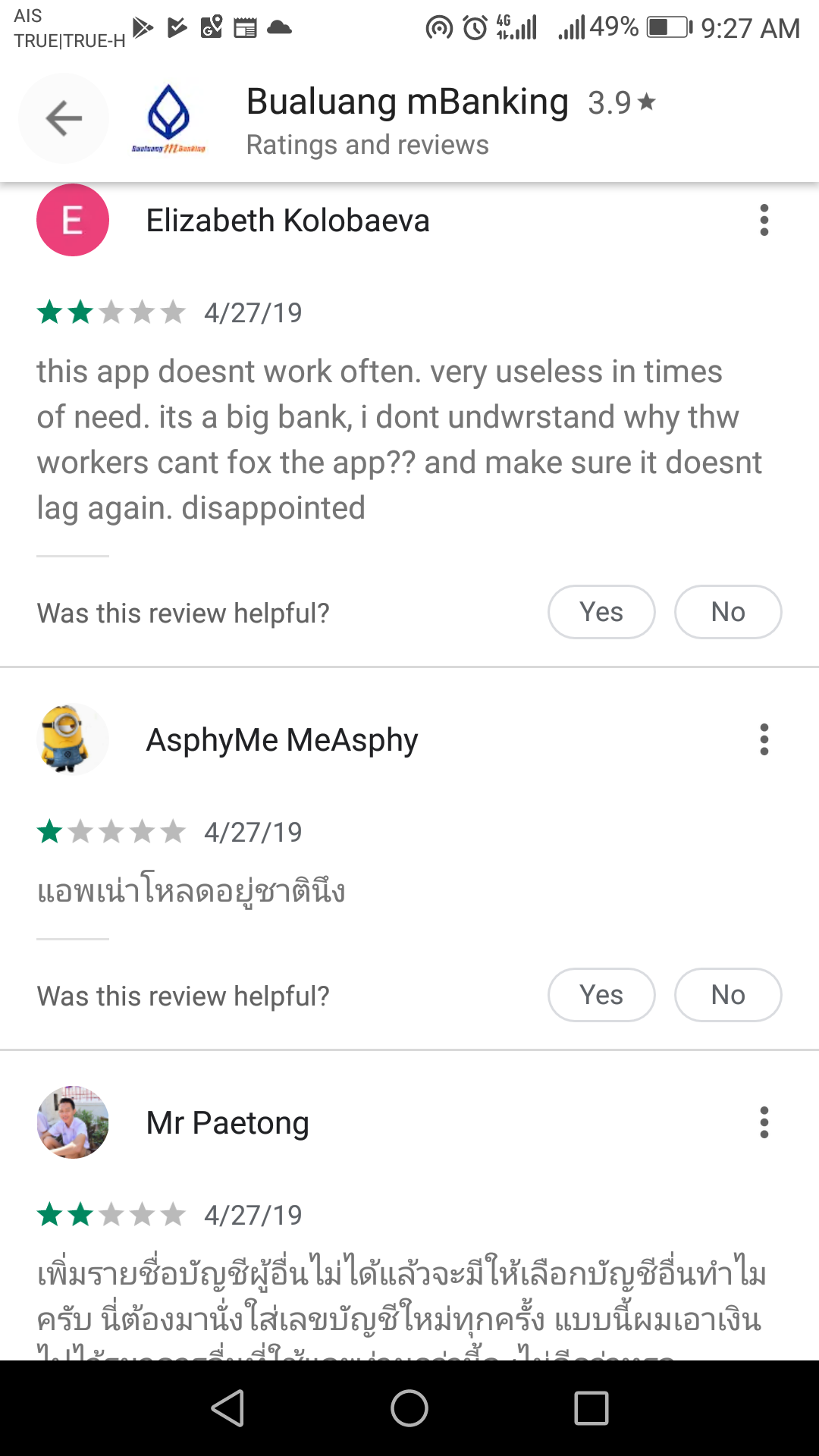Image resolution: width=819 pixels, height=1456 pixels.
Task: Mark Elizabeth Kolobaeva's review helpful with Yes
Action: (601, 612)
